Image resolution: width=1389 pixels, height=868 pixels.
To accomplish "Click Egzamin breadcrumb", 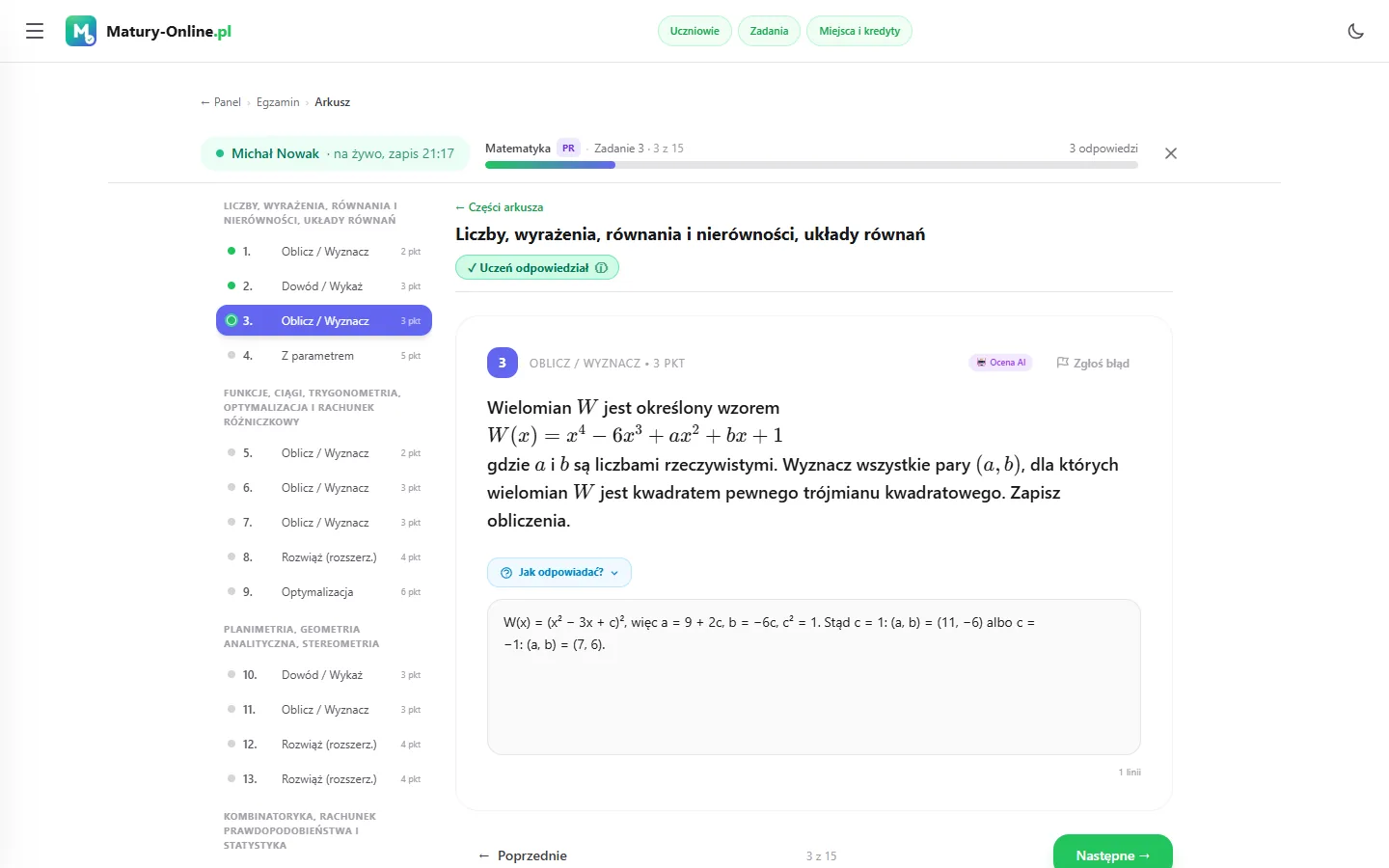I will click(278, 102).
